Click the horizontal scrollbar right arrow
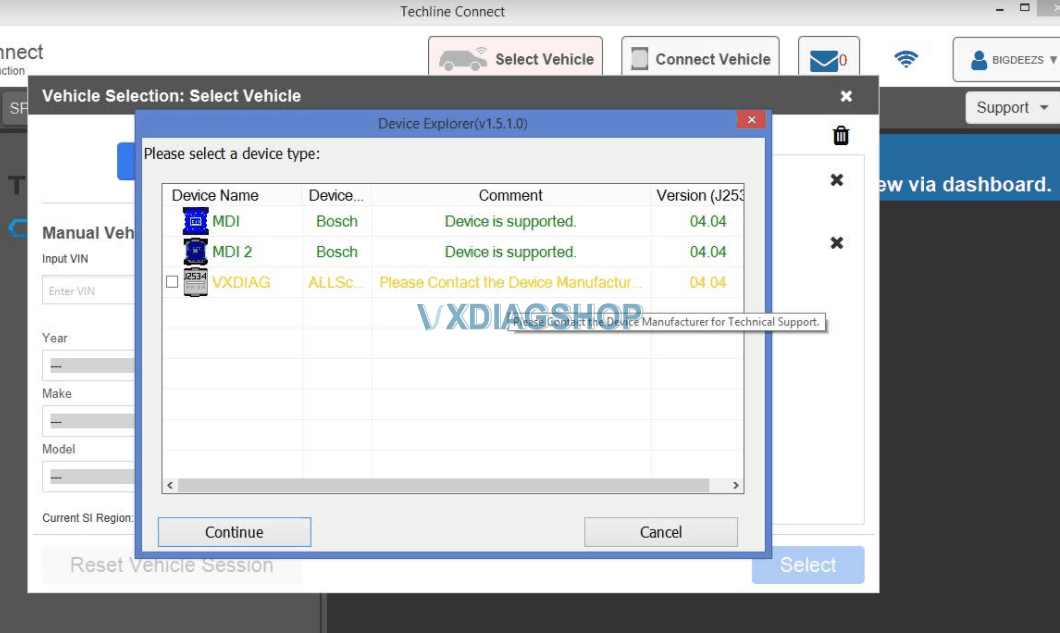The width and height of the screenshot is (1060, 633). [736, 486]
